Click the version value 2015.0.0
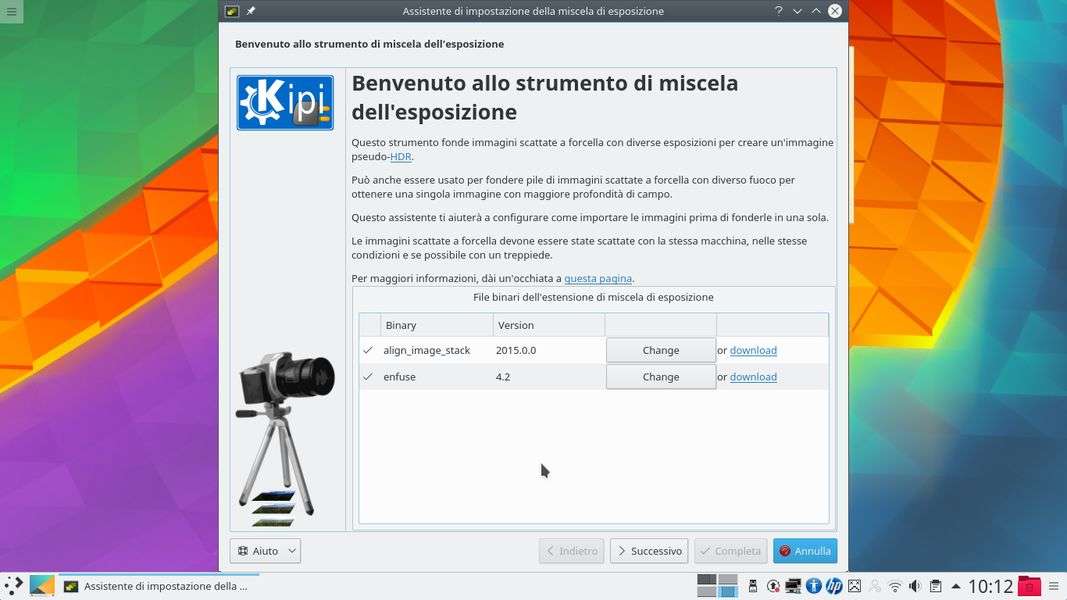The height and width of the screenshot is (600, 1067). click(x=516, y=350)
